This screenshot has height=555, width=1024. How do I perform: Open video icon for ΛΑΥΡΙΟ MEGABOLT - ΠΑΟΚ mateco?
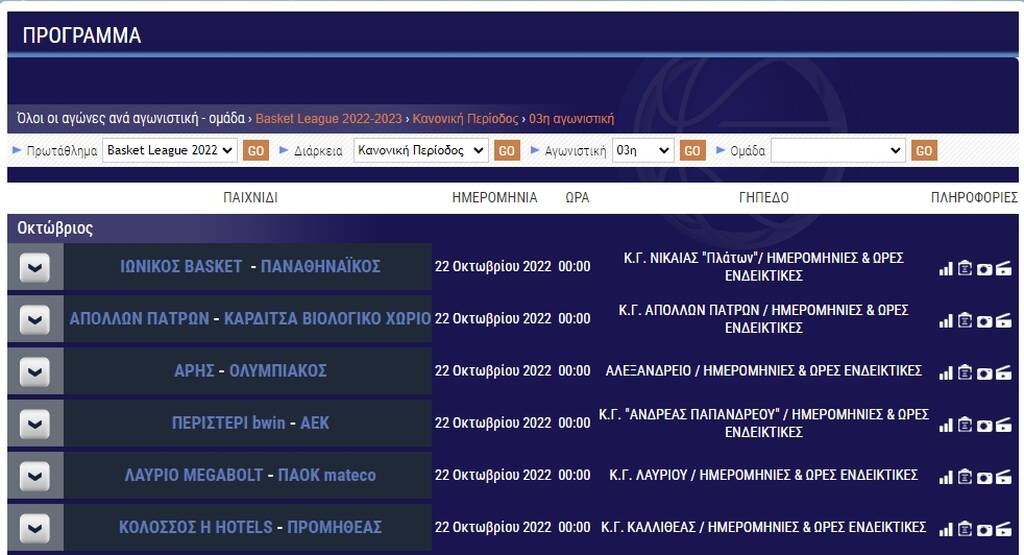coord(1003,477)
